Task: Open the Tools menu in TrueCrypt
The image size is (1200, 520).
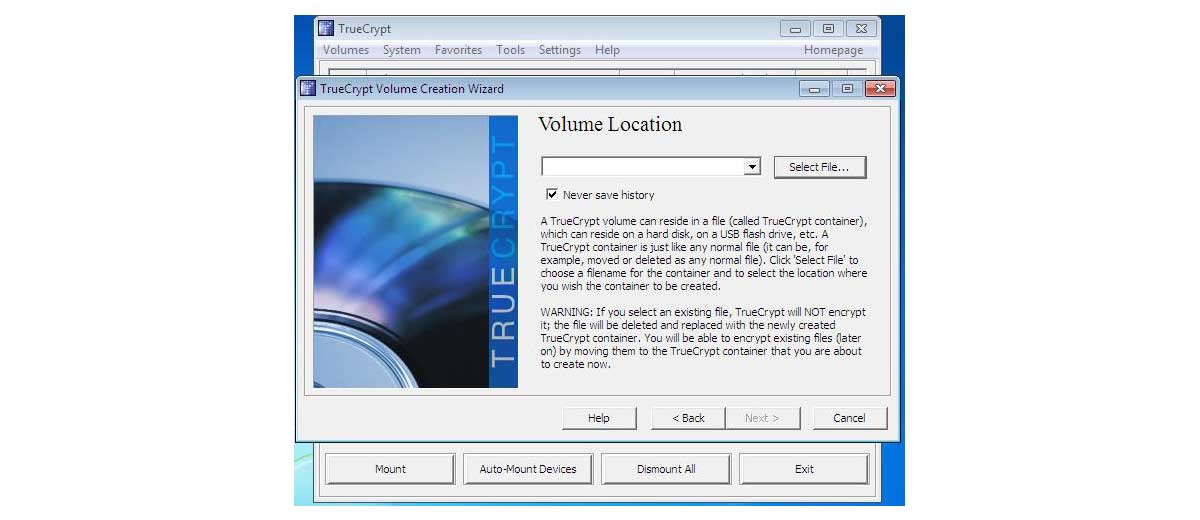Action: 511,50
